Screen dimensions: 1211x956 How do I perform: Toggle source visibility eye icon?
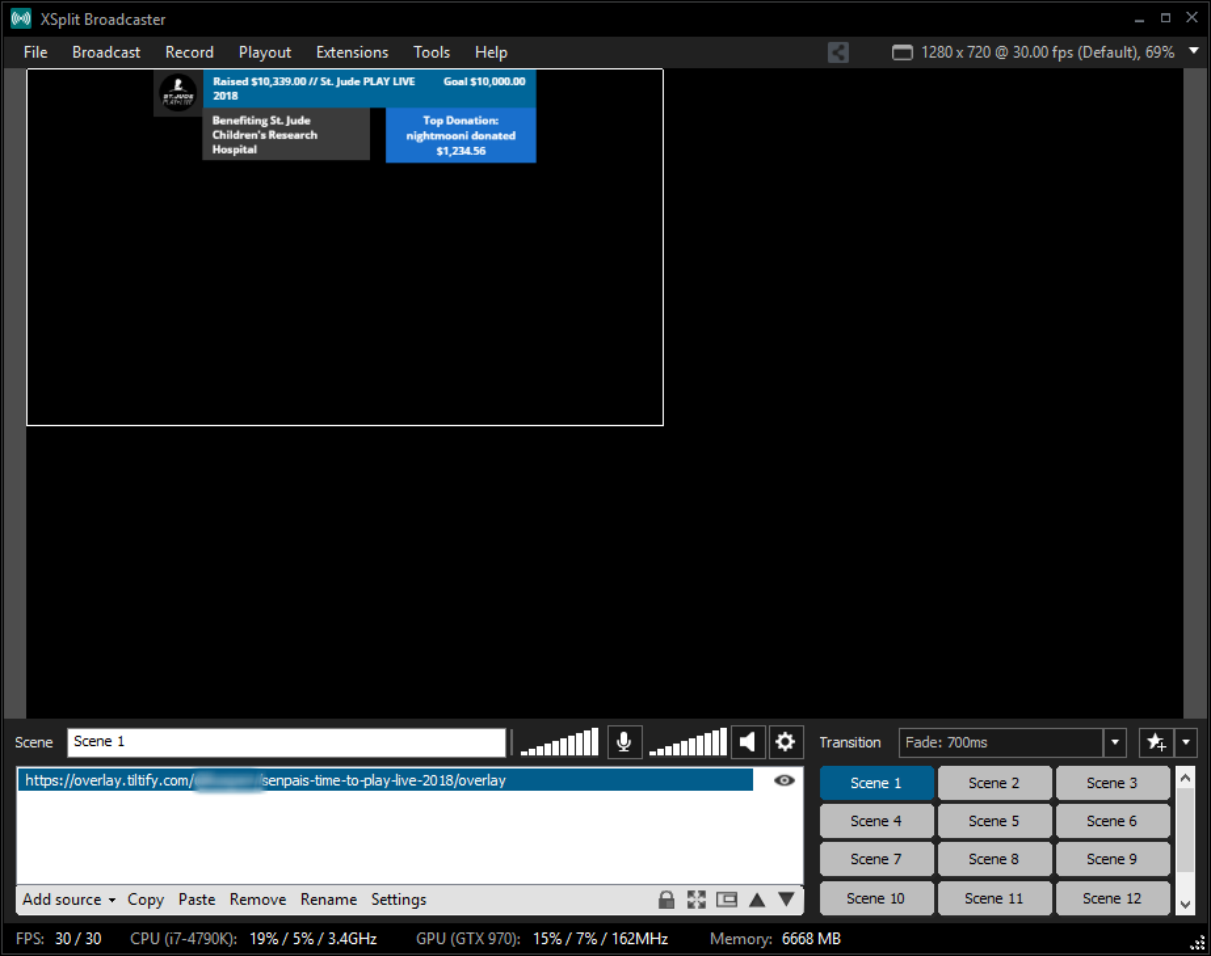point(785,780)
